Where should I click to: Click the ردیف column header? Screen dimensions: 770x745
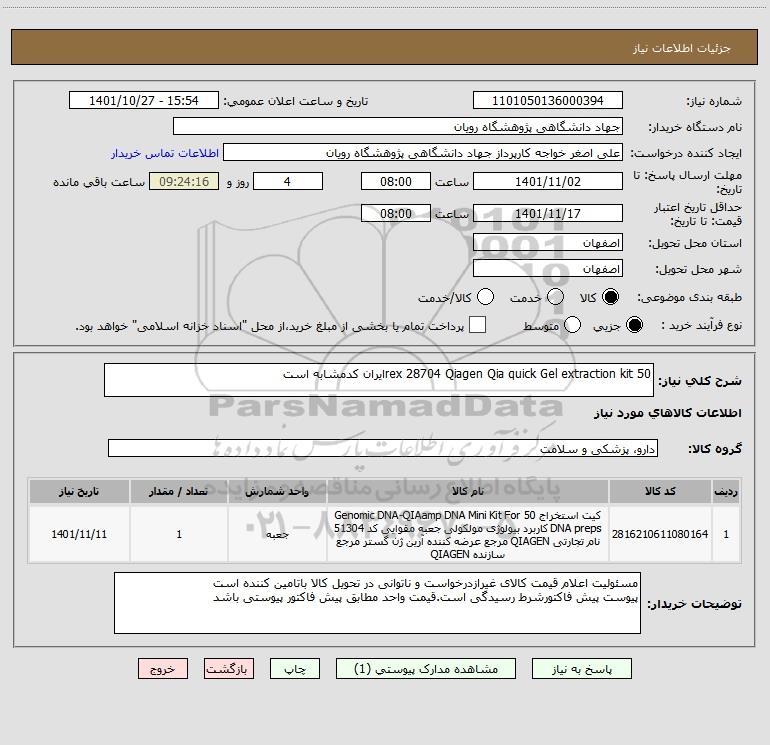click(726, 491)
